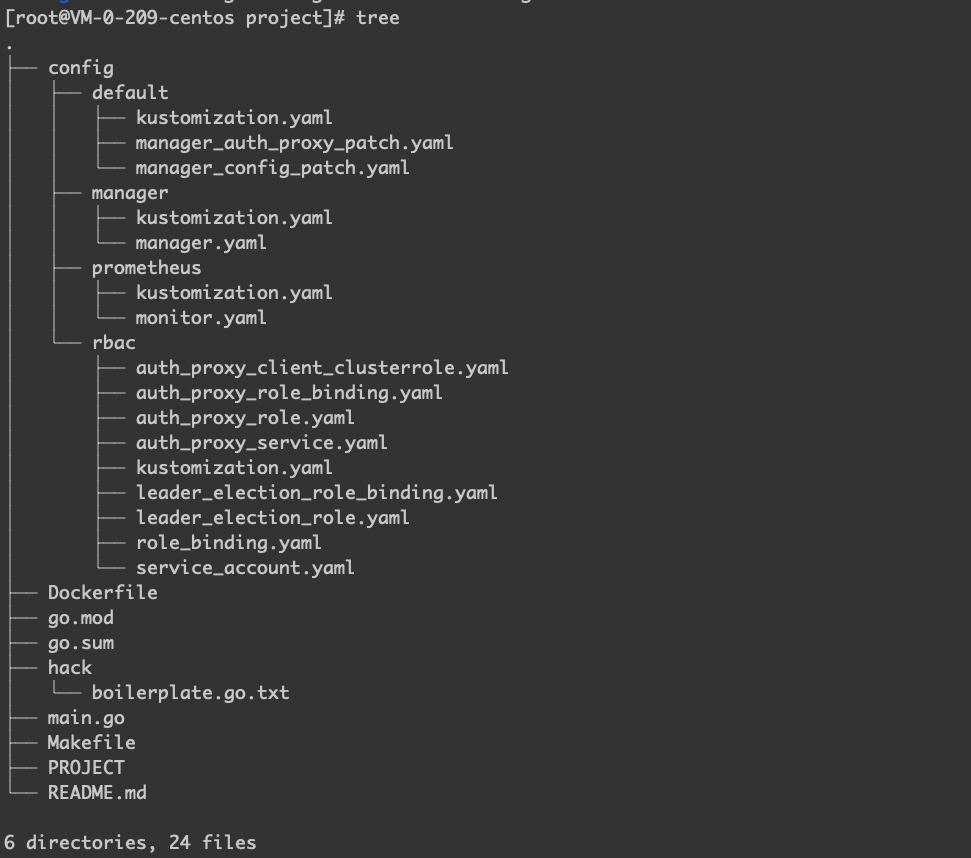Click the hack directory name
Screen dimensions: 971x858
click(69, 668)
